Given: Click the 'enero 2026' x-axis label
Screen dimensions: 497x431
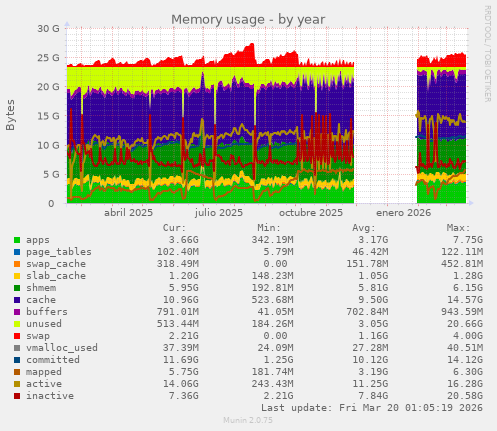Looking at the screenshot, I should click(x=403, y=213).
